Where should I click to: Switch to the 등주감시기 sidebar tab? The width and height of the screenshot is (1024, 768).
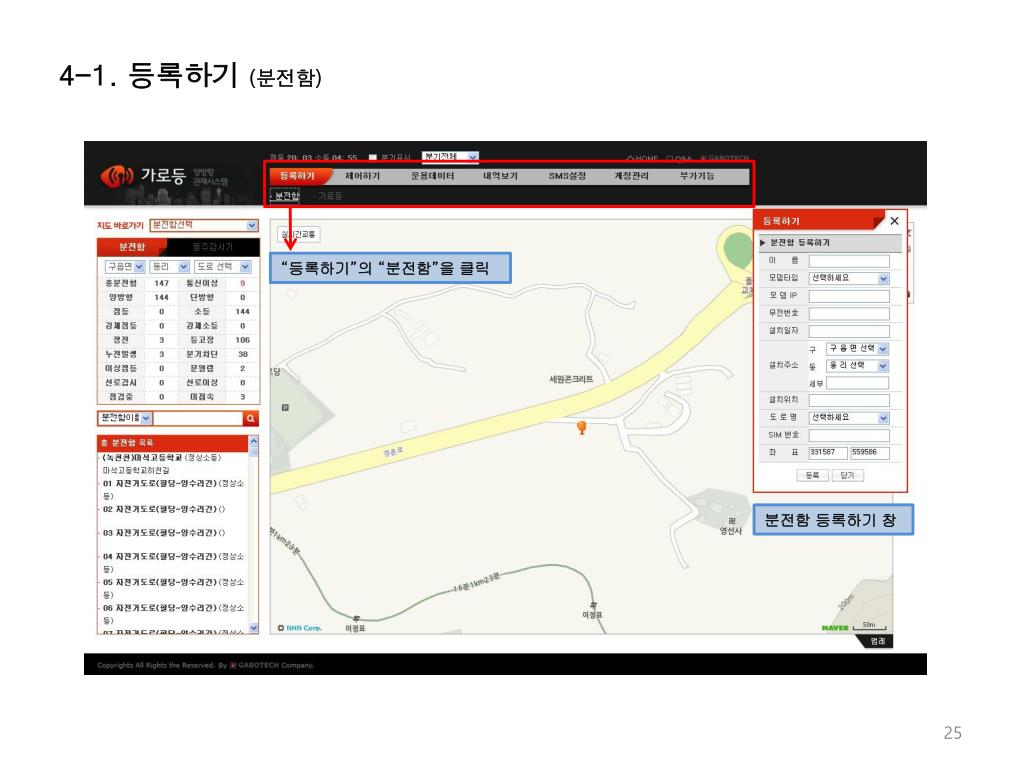(213, 247)
